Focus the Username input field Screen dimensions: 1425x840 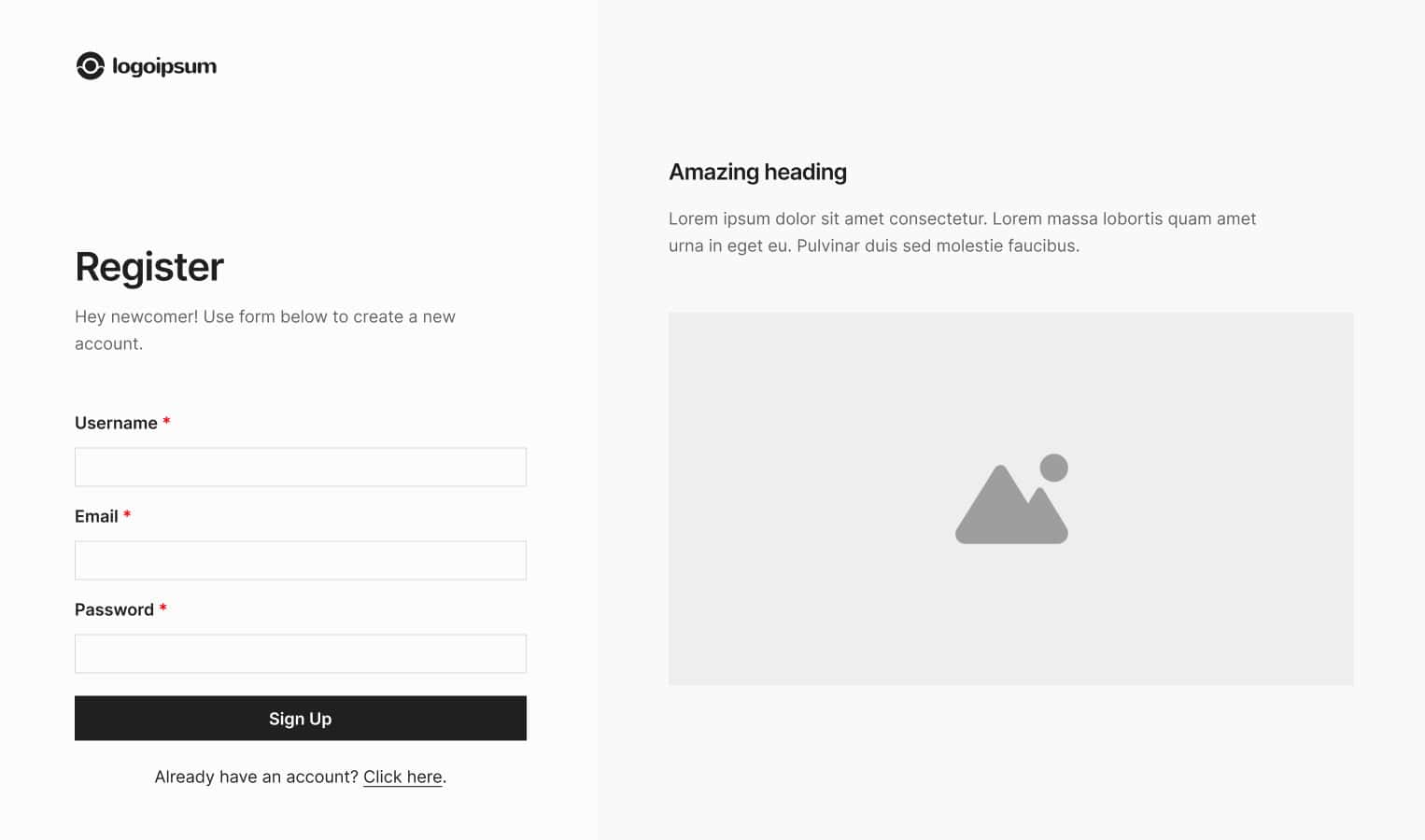300,467
